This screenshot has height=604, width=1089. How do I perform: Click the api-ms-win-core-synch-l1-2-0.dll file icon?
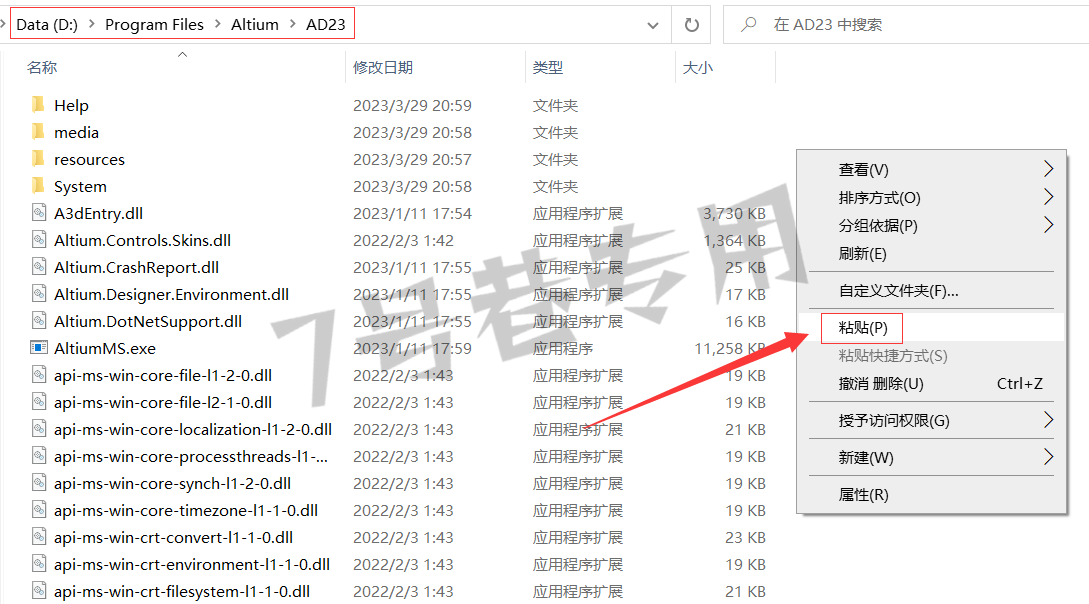(39, 483)
